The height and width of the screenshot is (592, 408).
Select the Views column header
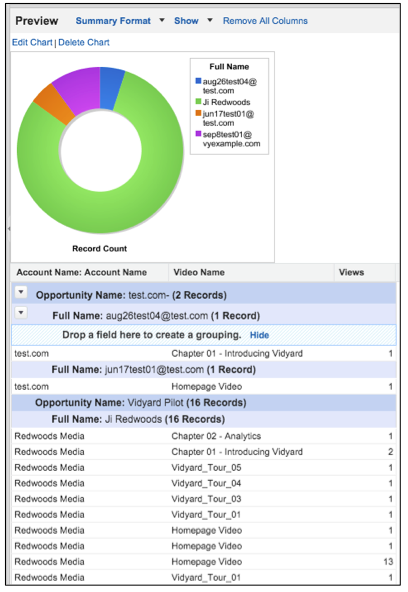click(x=365, y=272)
